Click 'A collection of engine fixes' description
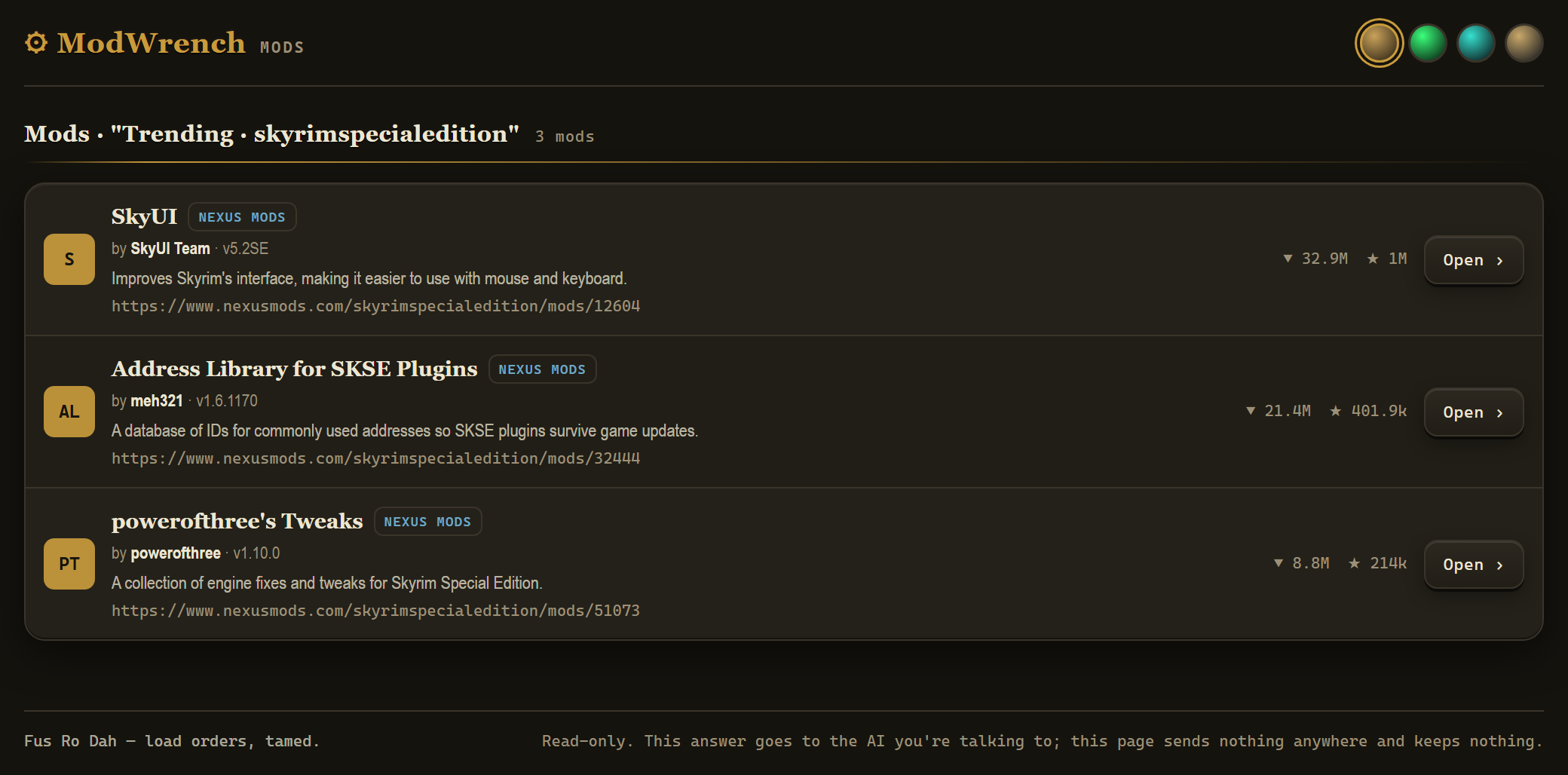 [x=327, y=584]
